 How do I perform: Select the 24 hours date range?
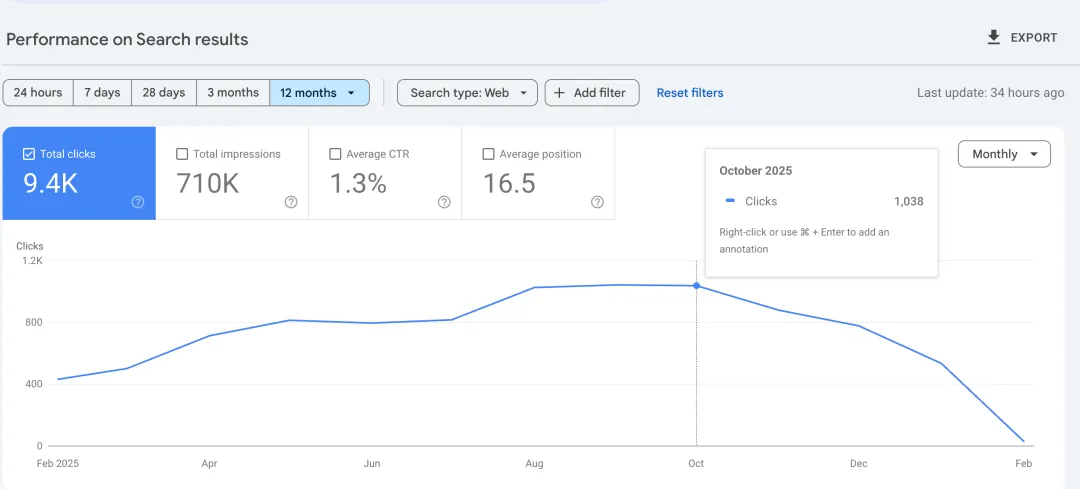pyautogui.click(x=38, y=93)
